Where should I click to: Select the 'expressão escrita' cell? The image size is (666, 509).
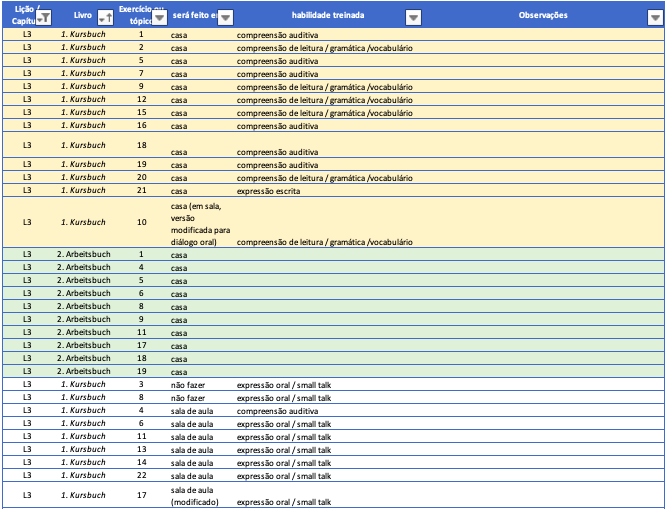267,190
